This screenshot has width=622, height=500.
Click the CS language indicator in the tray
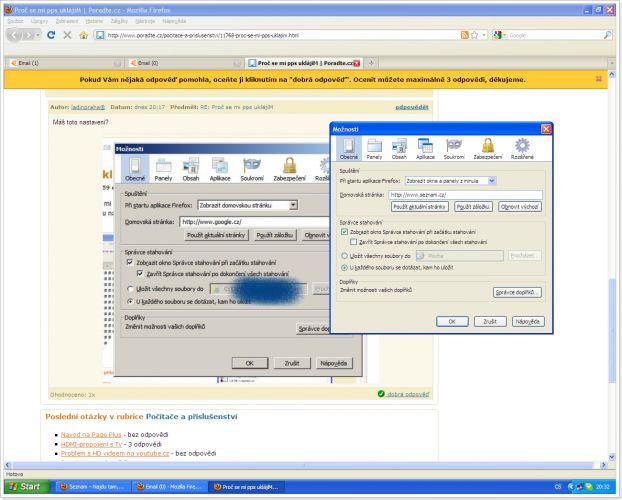pyautogui.click(x=558, y=487)
